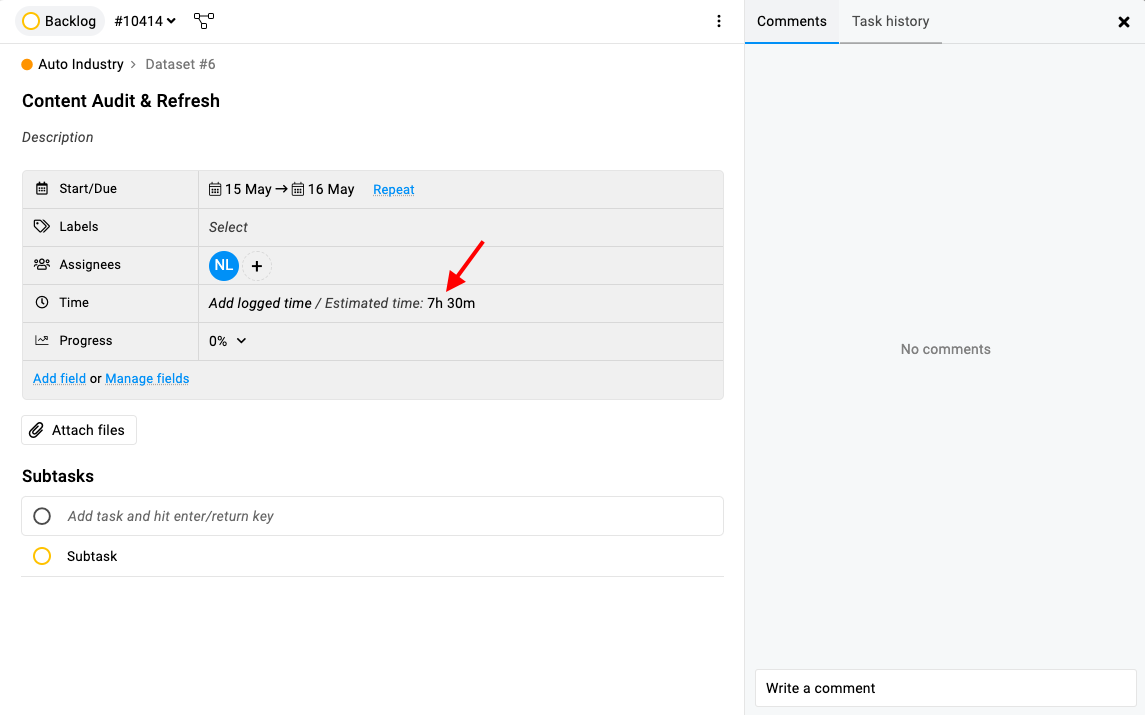Image resolution: width=1145 pixels, height=715 pixels.
Task: Click the Time clock icon
Action: [x=42, y=302]
